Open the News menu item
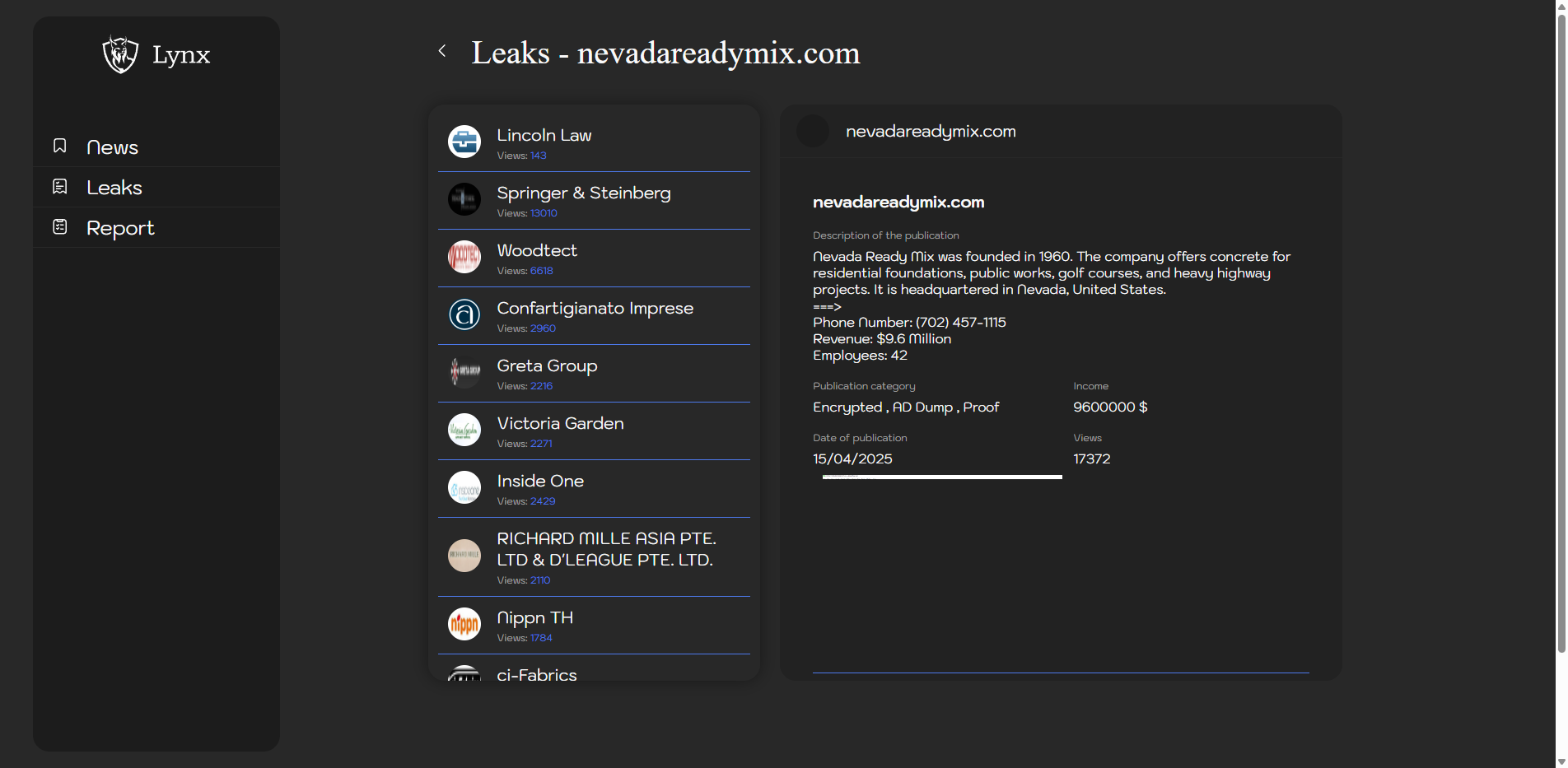 pyautogui.click(x=112, y=147)
